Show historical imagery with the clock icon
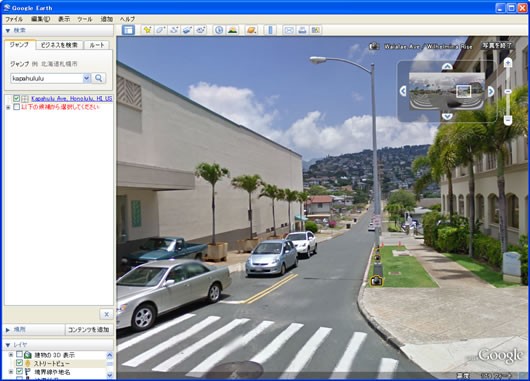The width and height of the screenshot is (530, 381). (219, 30)
